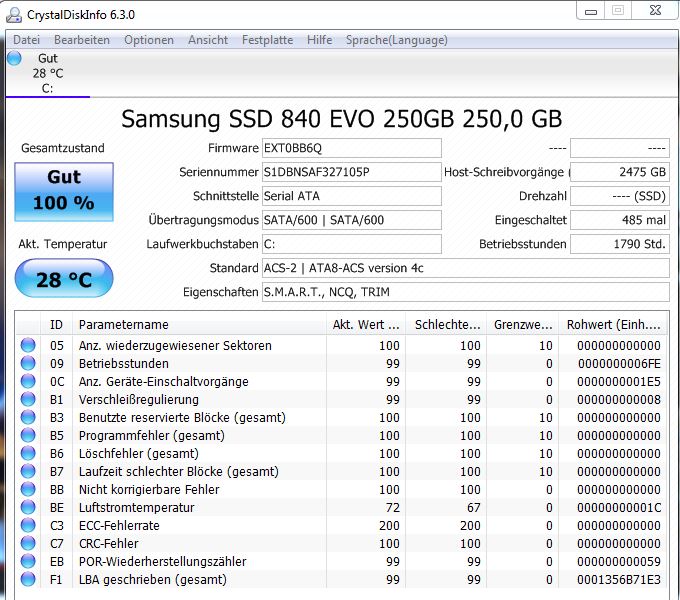Click the Seriennummer field S1DBNSAF327105P
Image resolution: width=680 pixels, height=600 pixels.
(x=352, y=172)
